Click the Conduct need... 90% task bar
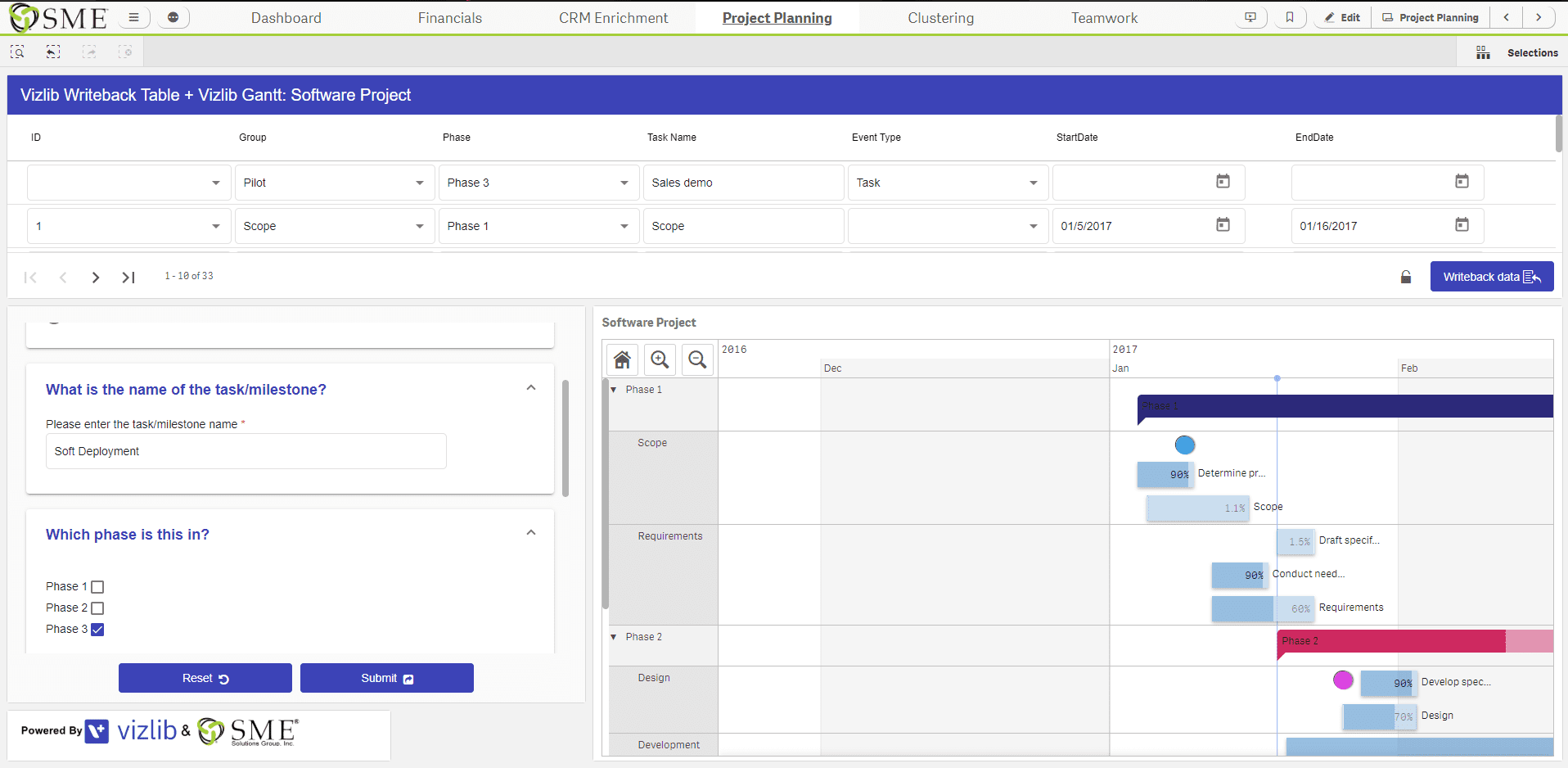This screenshot has height=768, width=1568. tap(1240, 575)
